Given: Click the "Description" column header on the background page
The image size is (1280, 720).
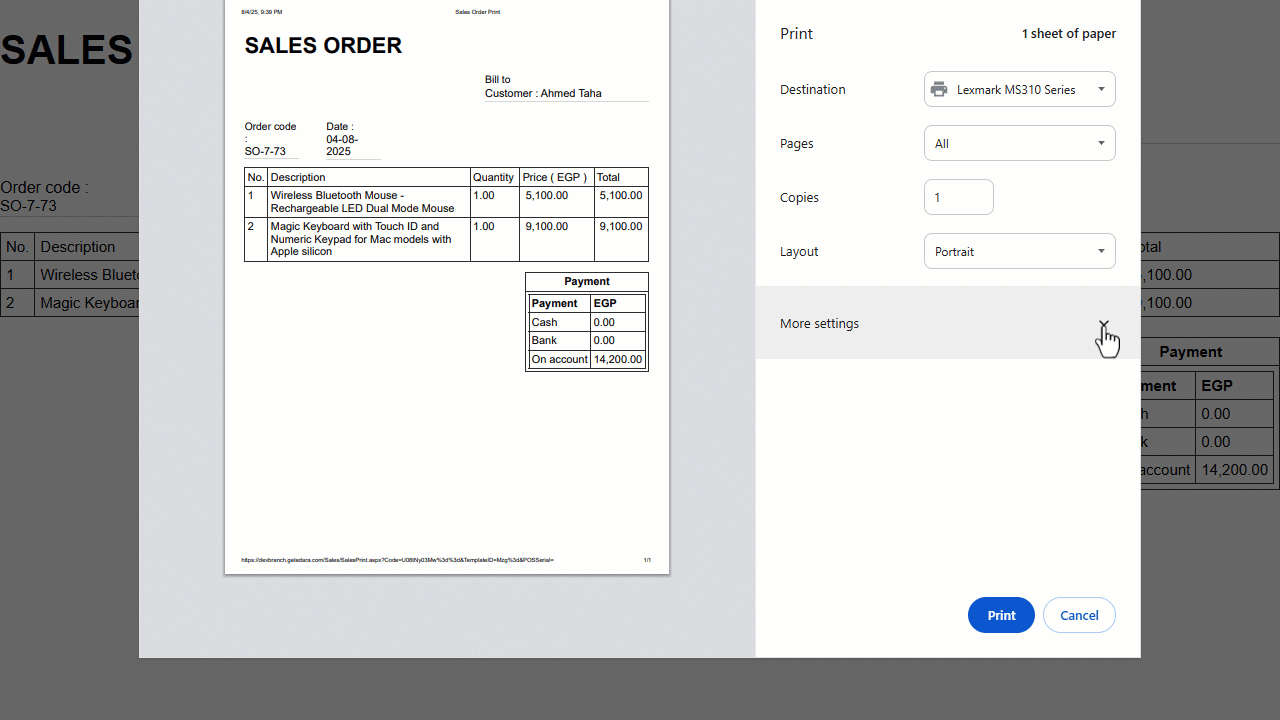Looking at the screenshot, I should tap(77, 247).
